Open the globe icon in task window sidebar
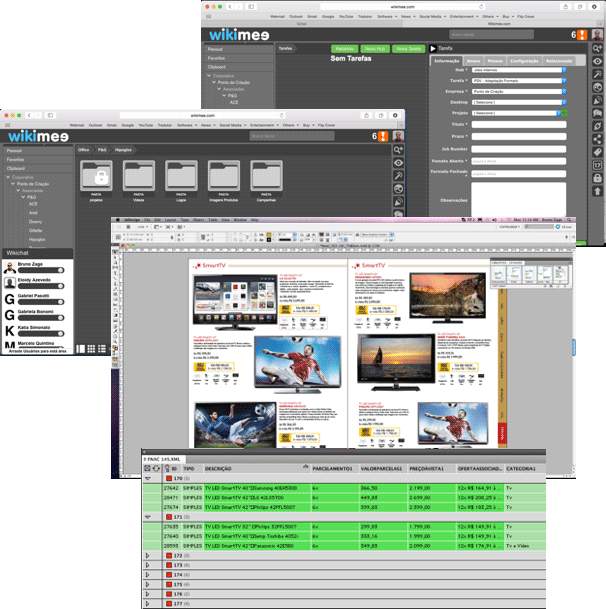The image size is (606, 609). [597, 87]
